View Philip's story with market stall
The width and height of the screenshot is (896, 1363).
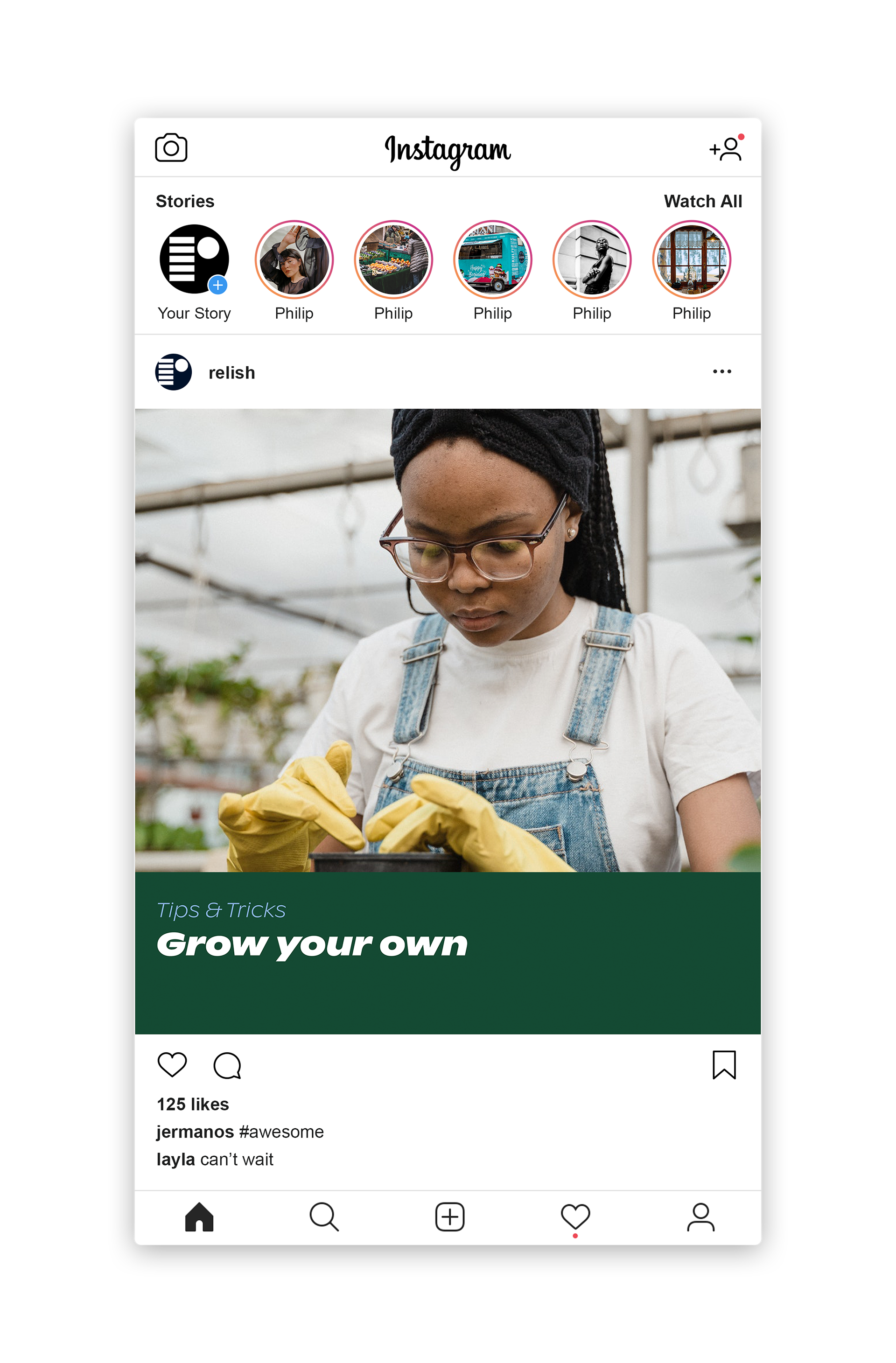pos(393,259)
